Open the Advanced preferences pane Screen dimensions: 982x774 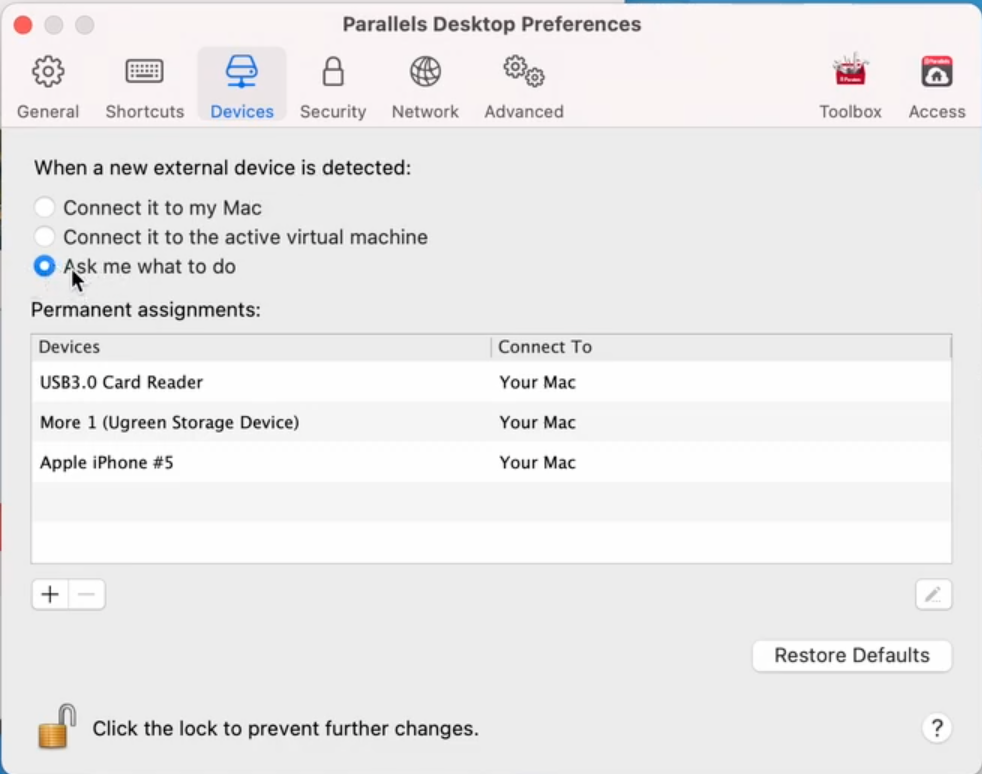[x=522, y=85]
